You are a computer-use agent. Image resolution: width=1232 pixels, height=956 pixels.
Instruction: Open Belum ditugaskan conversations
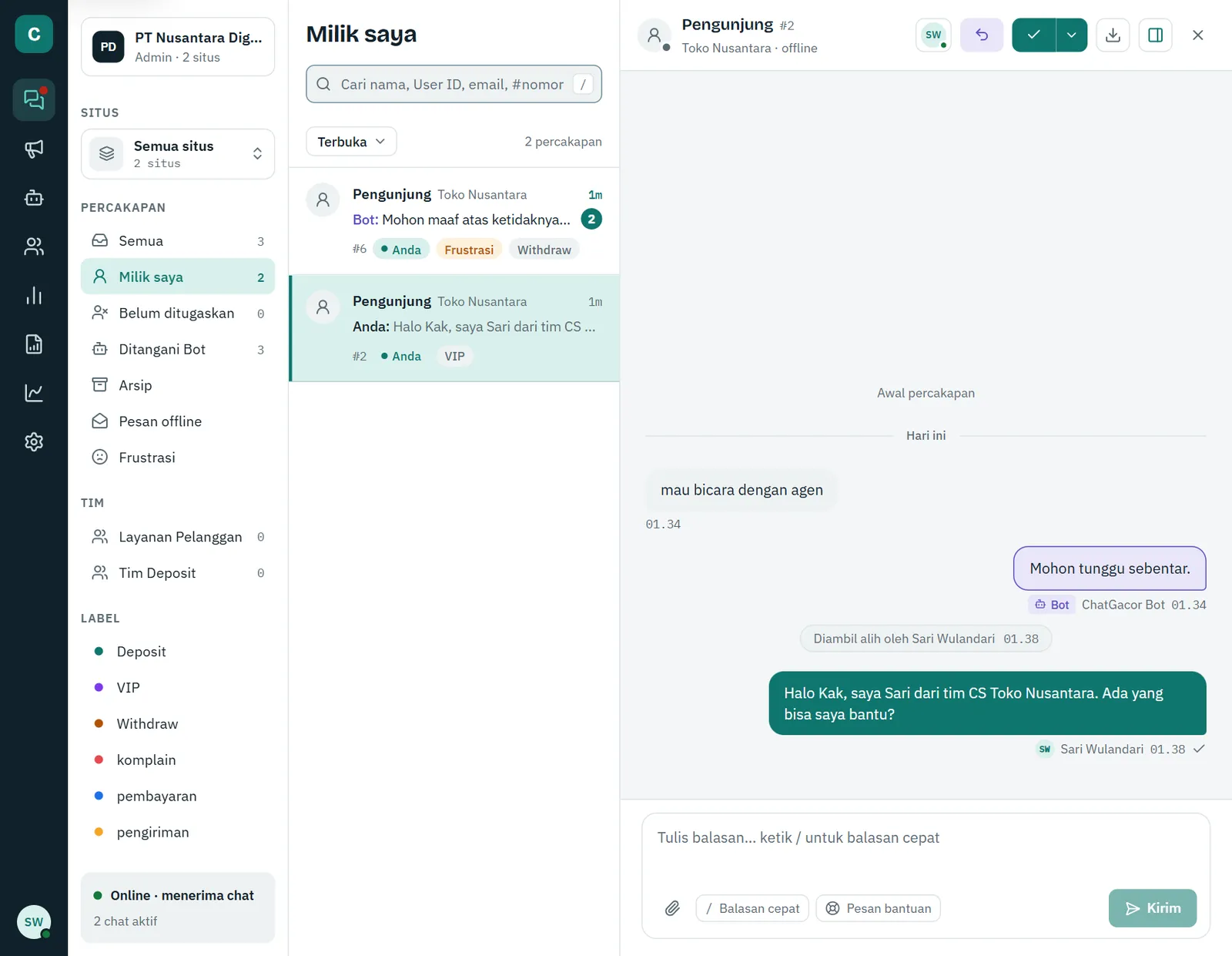point(178,313)
